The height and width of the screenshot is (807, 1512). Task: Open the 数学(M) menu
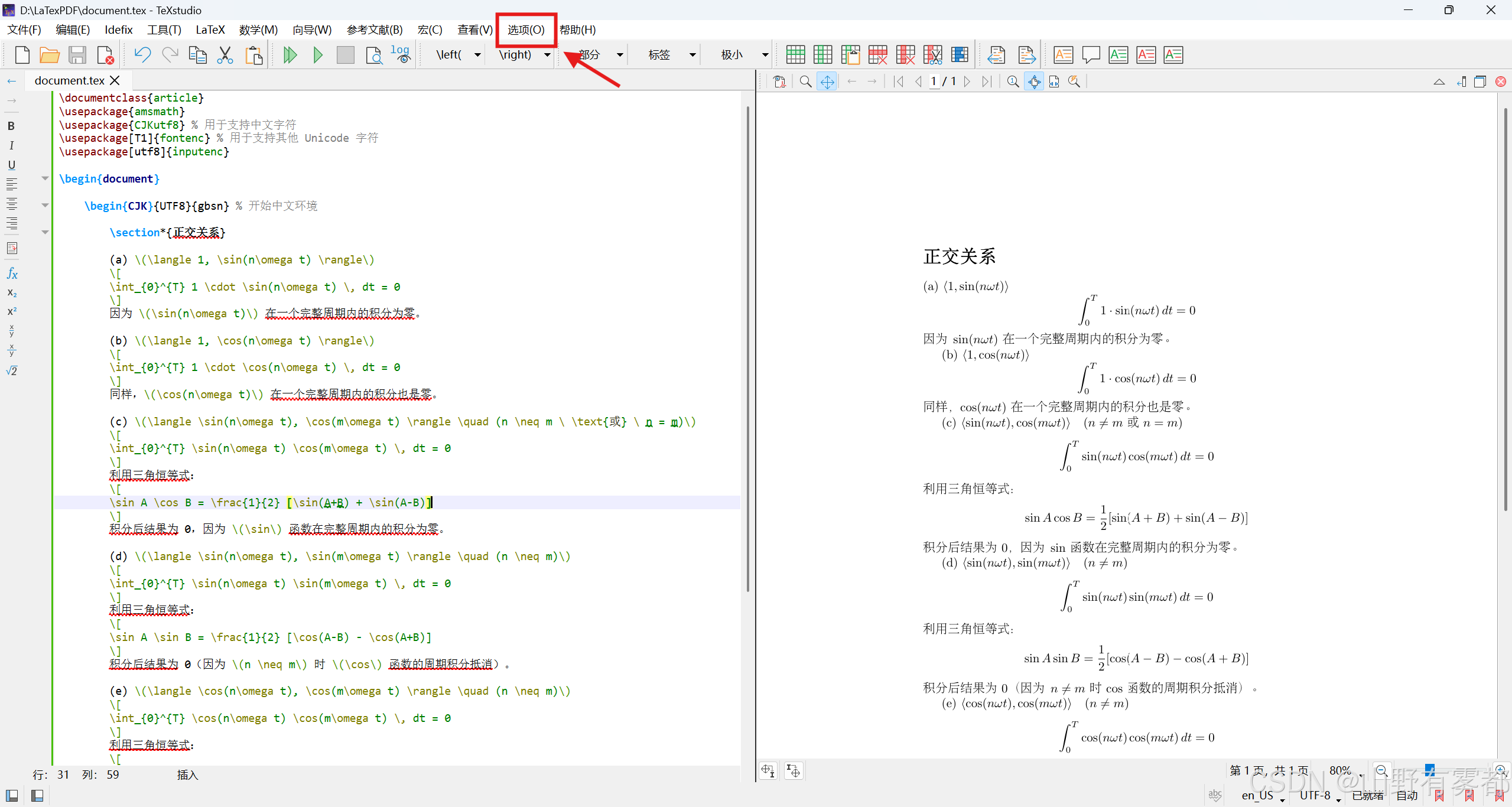point(258,30)
